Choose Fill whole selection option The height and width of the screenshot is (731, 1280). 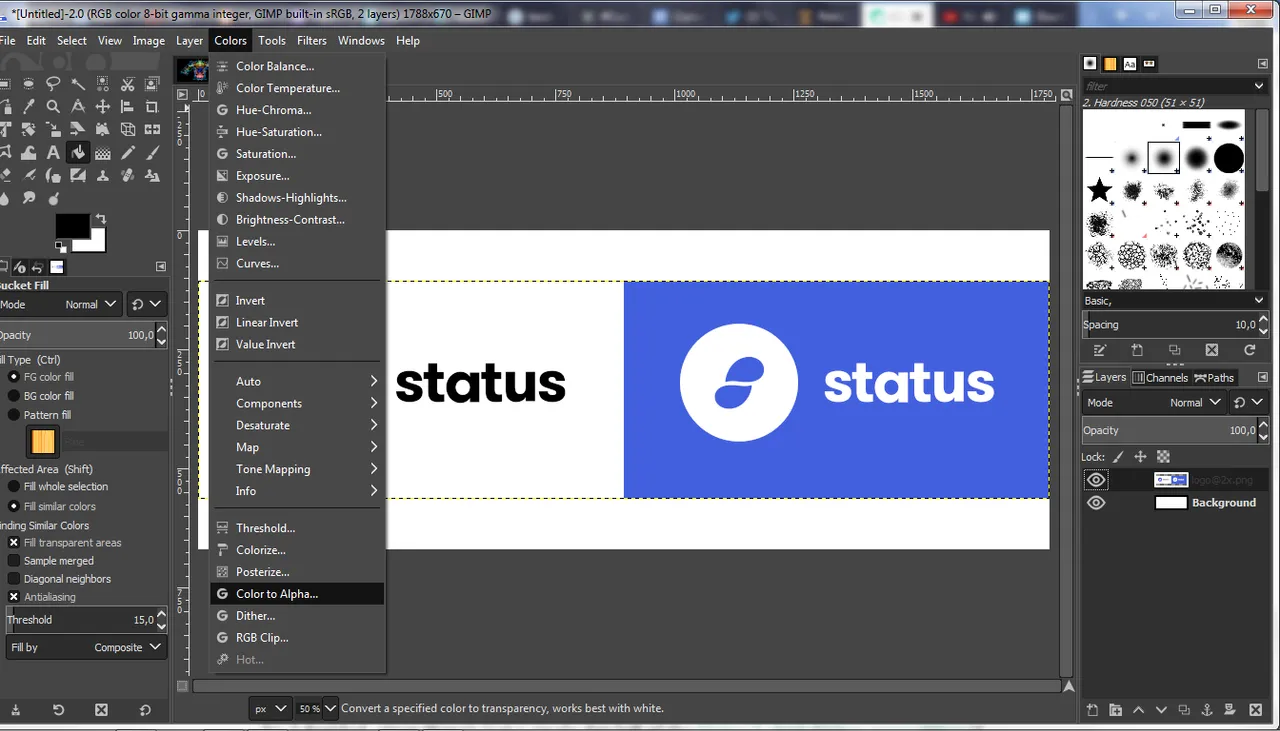tap(14, 487)
